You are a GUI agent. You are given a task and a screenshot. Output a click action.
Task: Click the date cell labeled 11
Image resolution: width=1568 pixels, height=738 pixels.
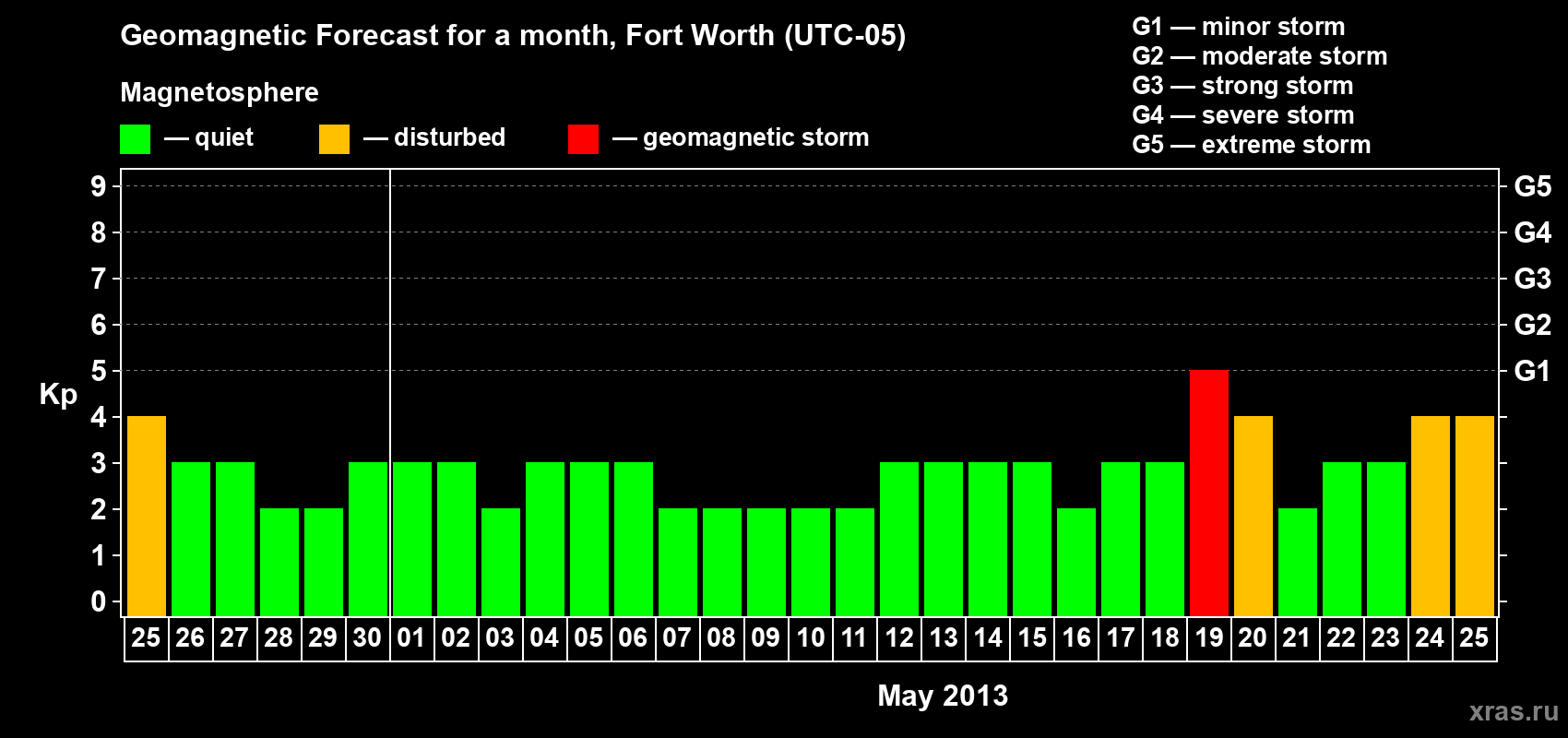point(855,638)
